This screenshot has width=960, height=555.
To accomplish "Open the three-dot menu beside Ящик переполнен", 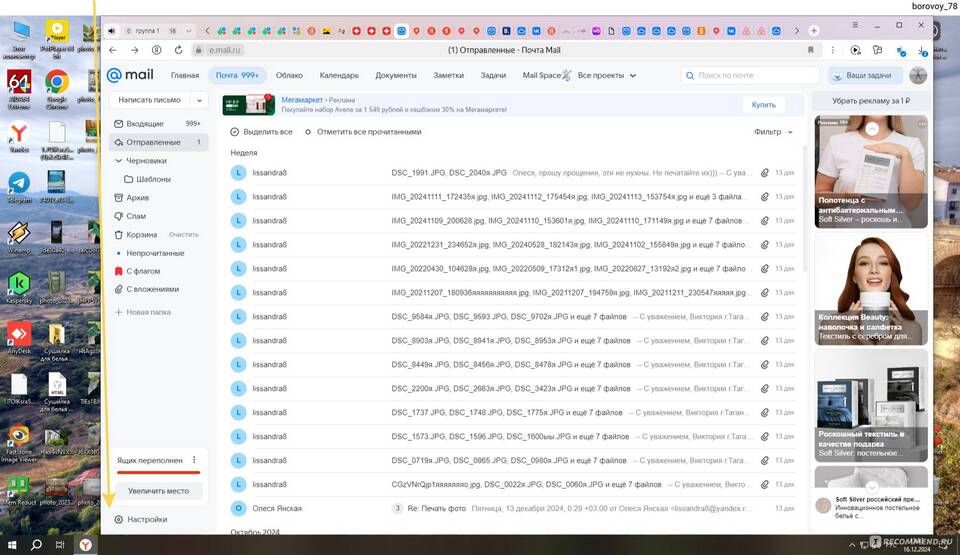I will (x=194, y=460).
